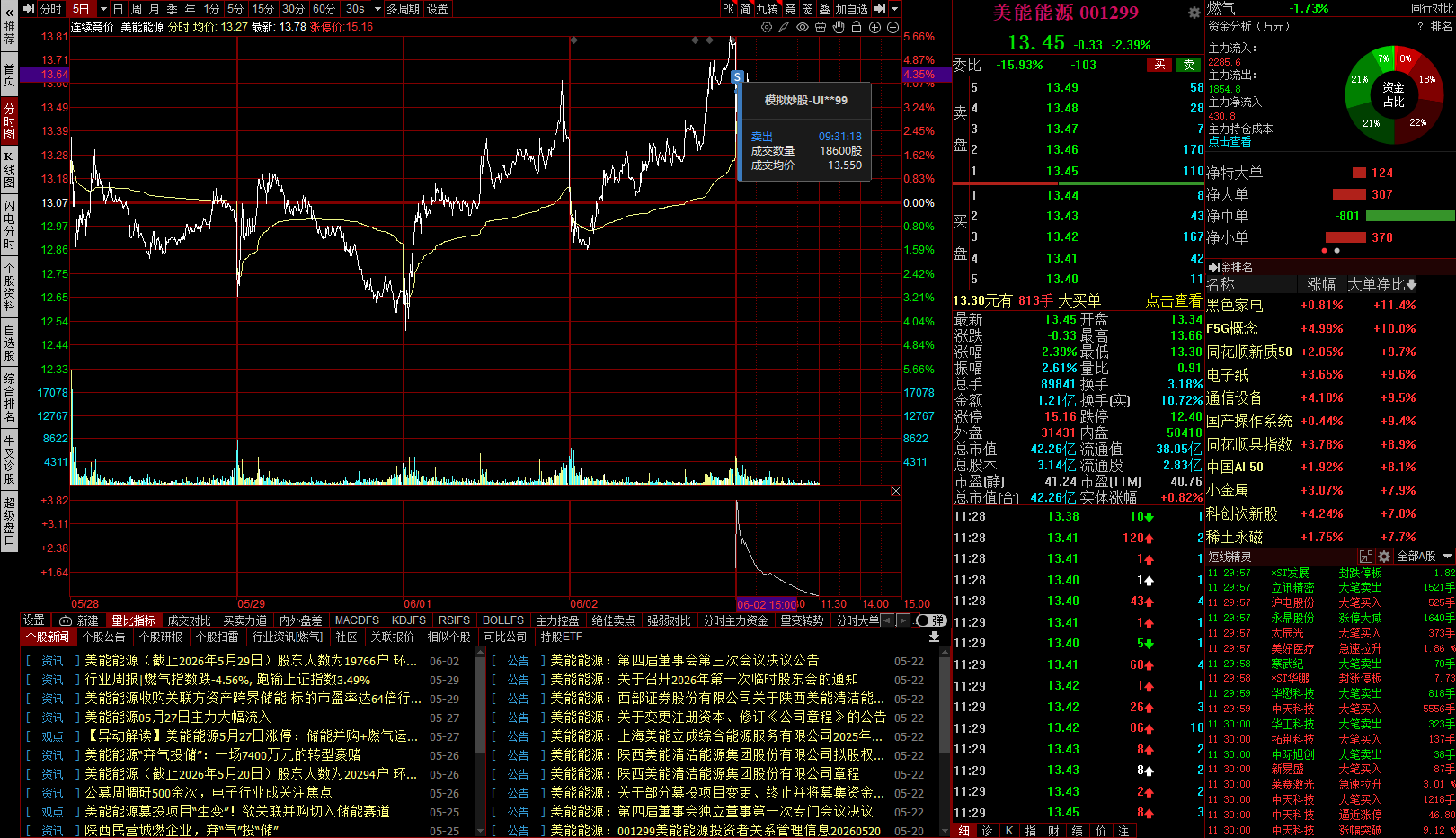This screenshot has height=838, width=1456.
Task: Click the robot icon next to 新建
Action: tap(66, 620)
